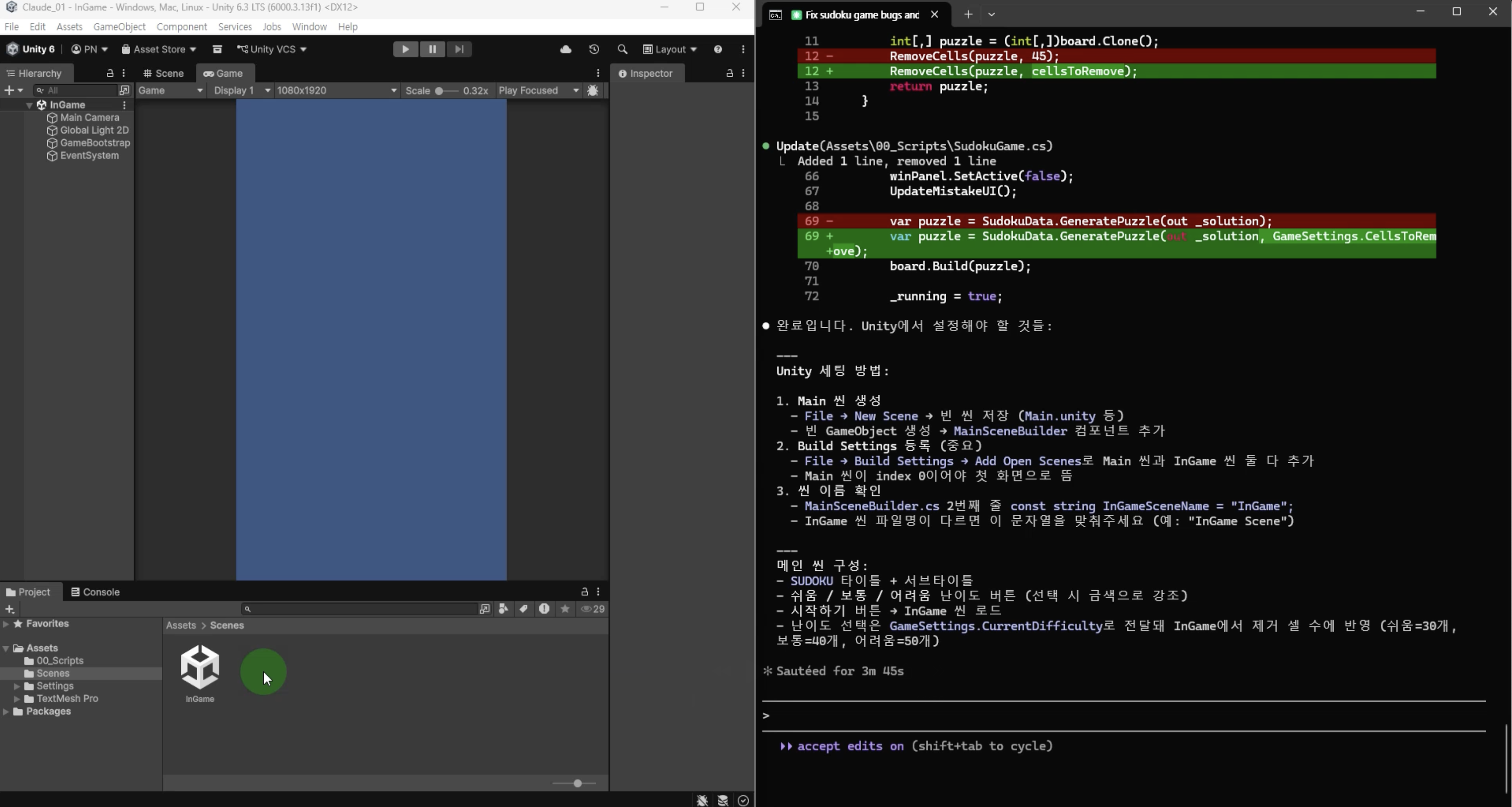Viewport: 1512px width, 807px height.
Task: Open Hierarchy panel options menu
Action: pos(124,73)
